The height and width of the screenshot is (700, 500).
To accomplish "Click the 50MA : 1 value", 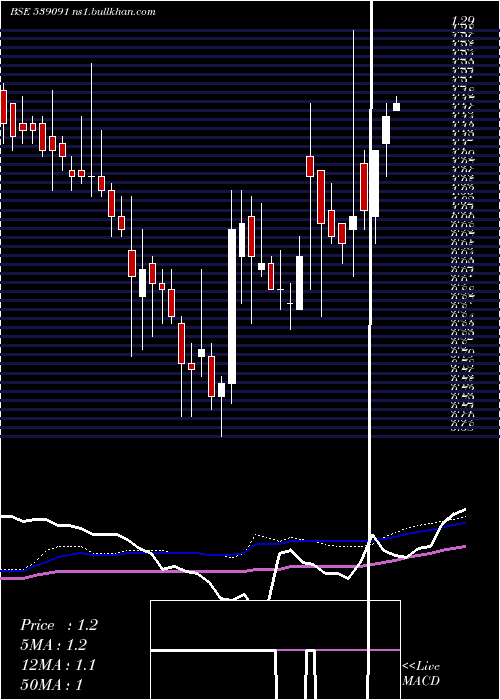I will [x=52, y=684].
